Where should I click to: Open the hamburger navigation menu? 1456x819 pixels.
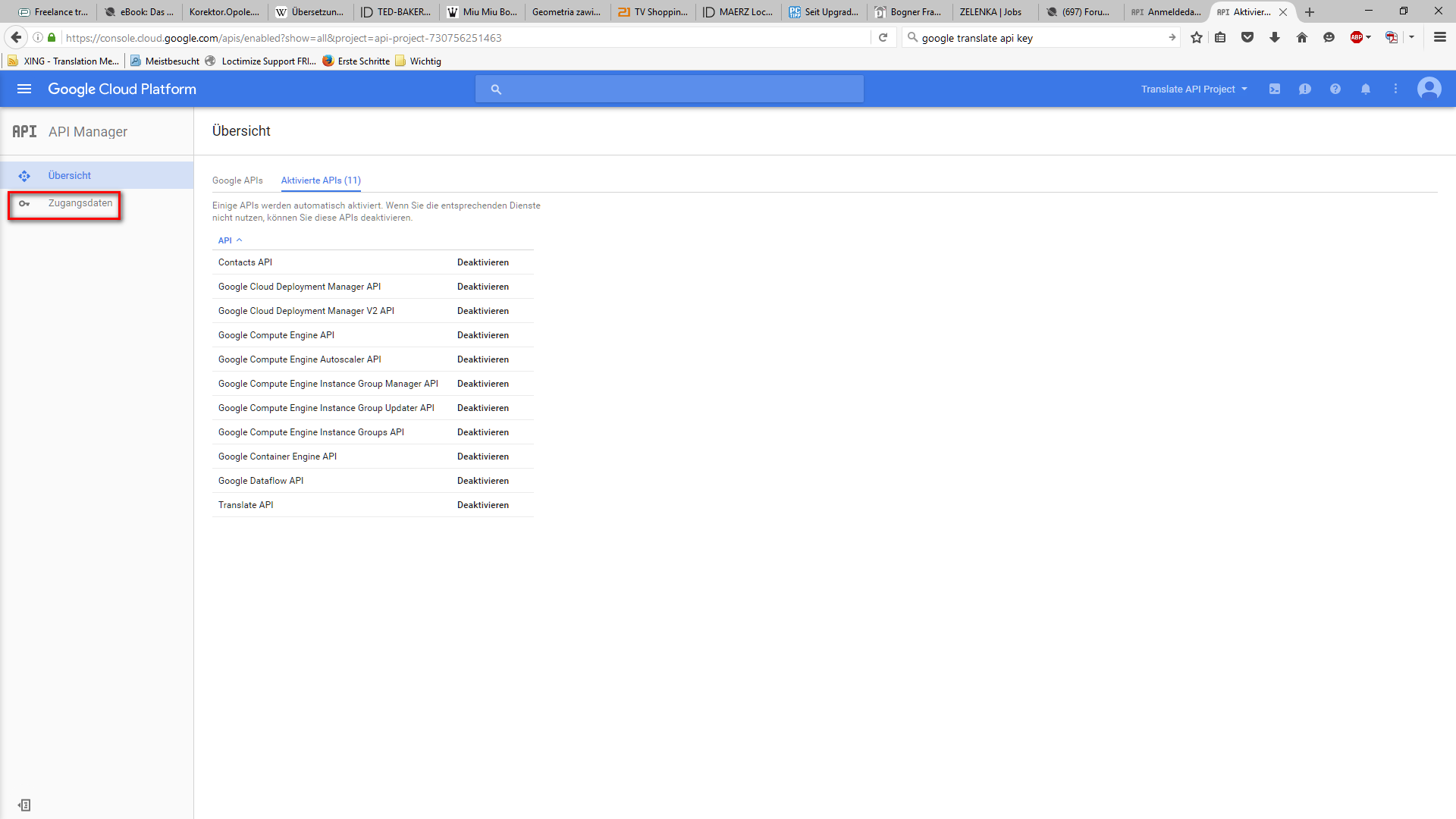(24, 89)
